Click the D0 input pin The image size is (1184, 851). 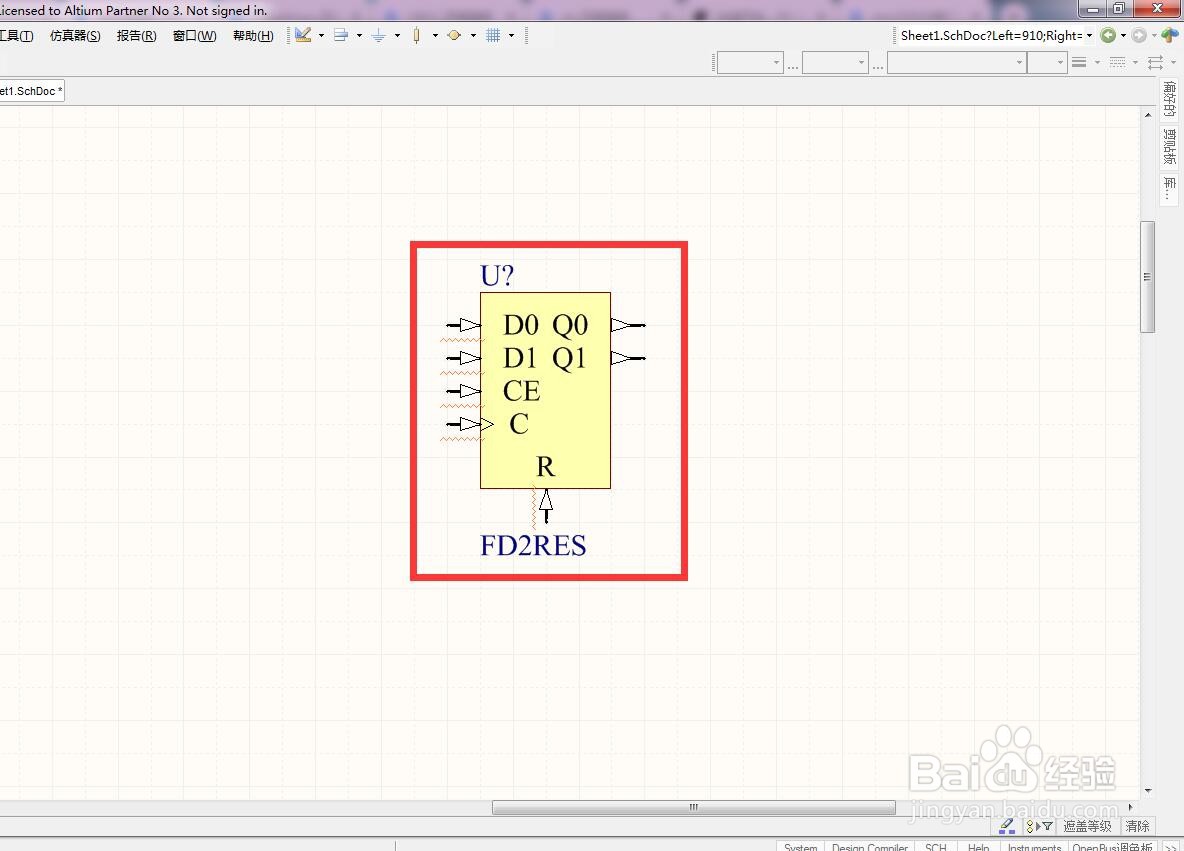pyautogui.click(x=464, y=325)
